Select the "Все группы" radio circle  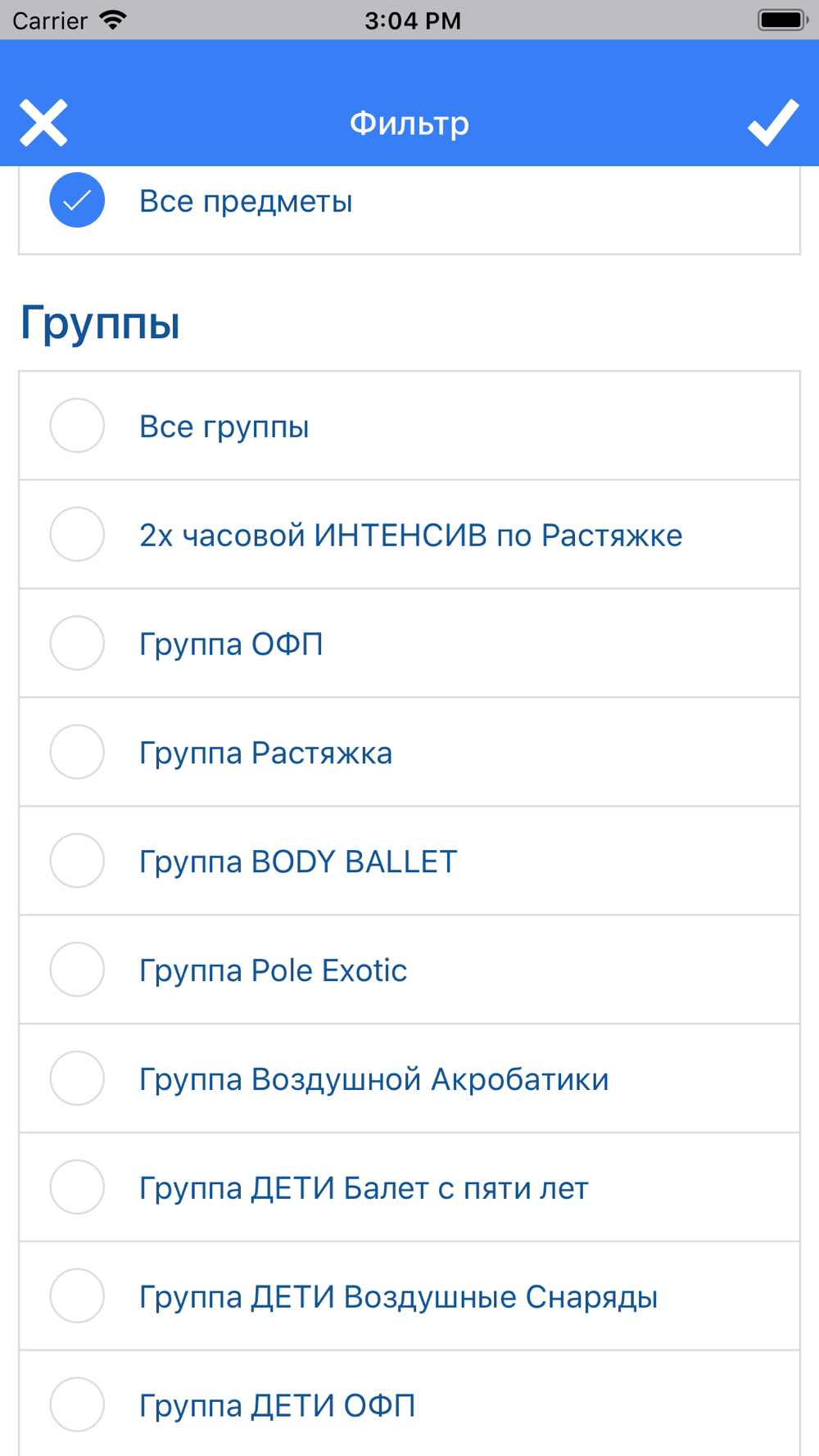click(x=77, y=426)
